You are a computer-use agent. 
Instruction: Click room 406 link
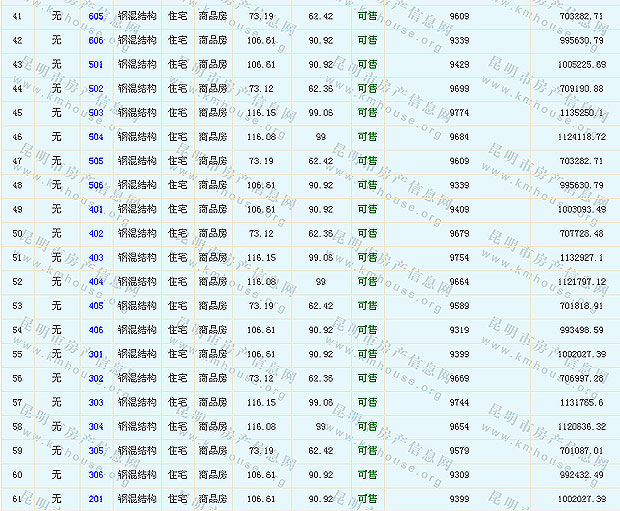point(96,331)
